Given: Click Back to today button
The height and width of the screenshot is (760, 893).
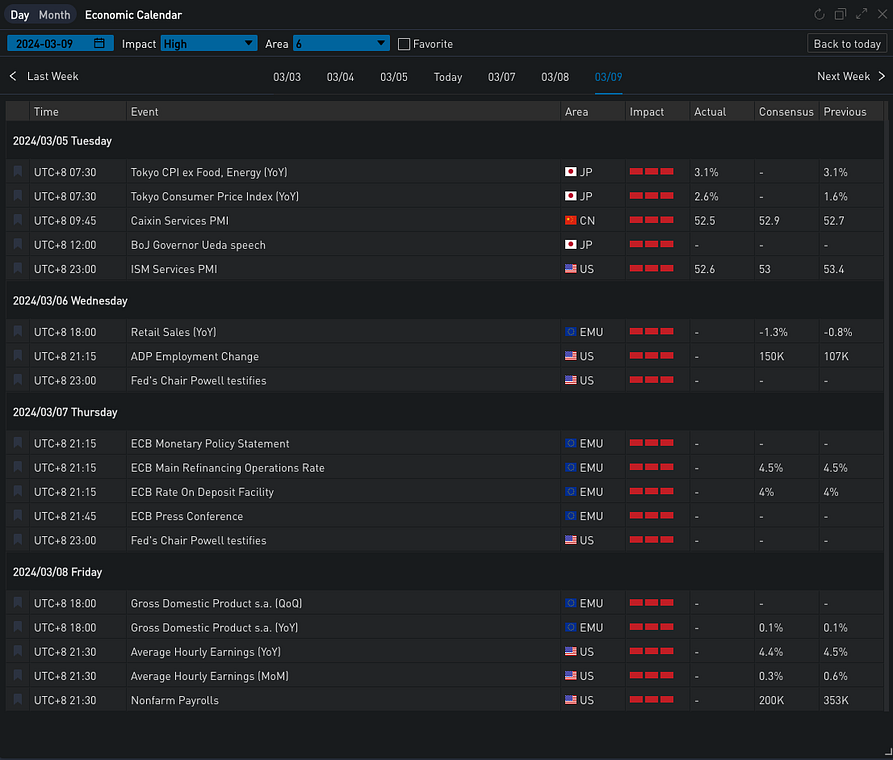Looking at the screenshot, I should [847, 43].
